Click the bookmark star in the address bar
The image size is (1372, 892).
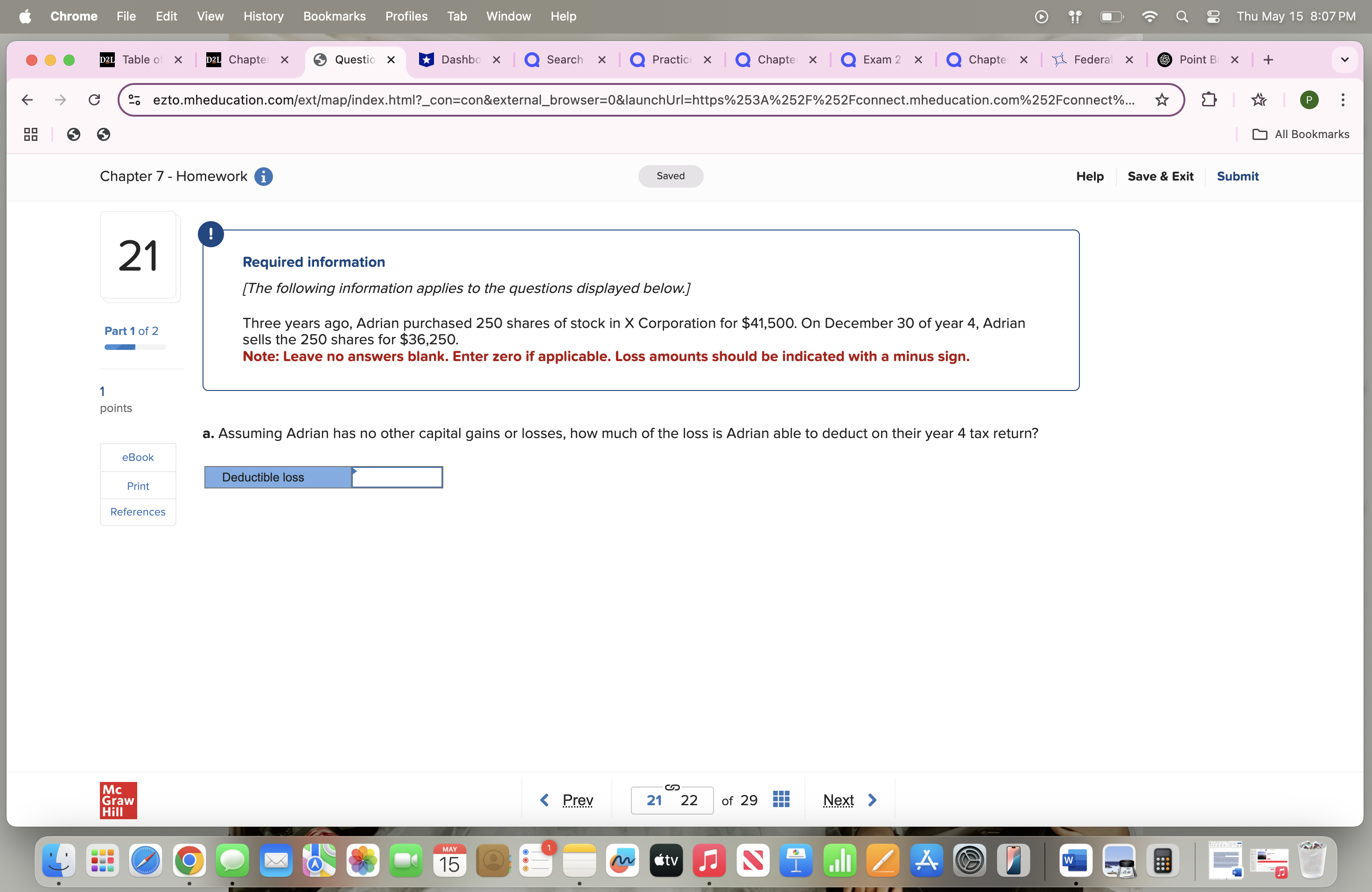click(1162, 100)
